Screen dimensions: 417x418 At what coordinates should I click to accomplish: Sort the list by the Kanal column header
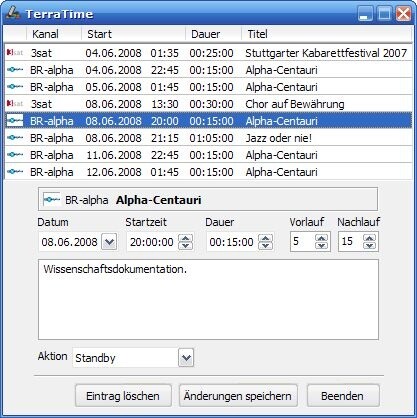(54, 34)
